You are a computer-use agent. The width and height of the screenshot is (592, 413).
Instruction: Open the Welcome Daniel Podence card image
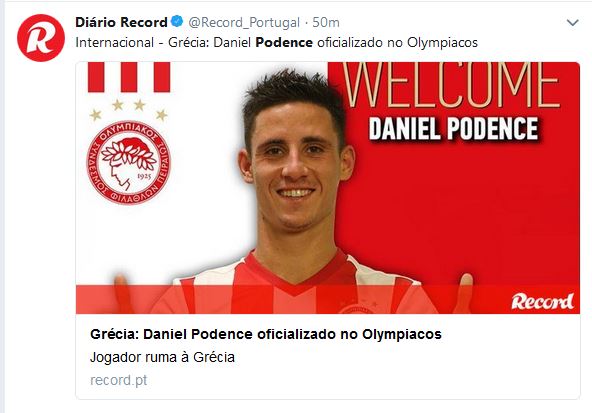click(328, 188)
